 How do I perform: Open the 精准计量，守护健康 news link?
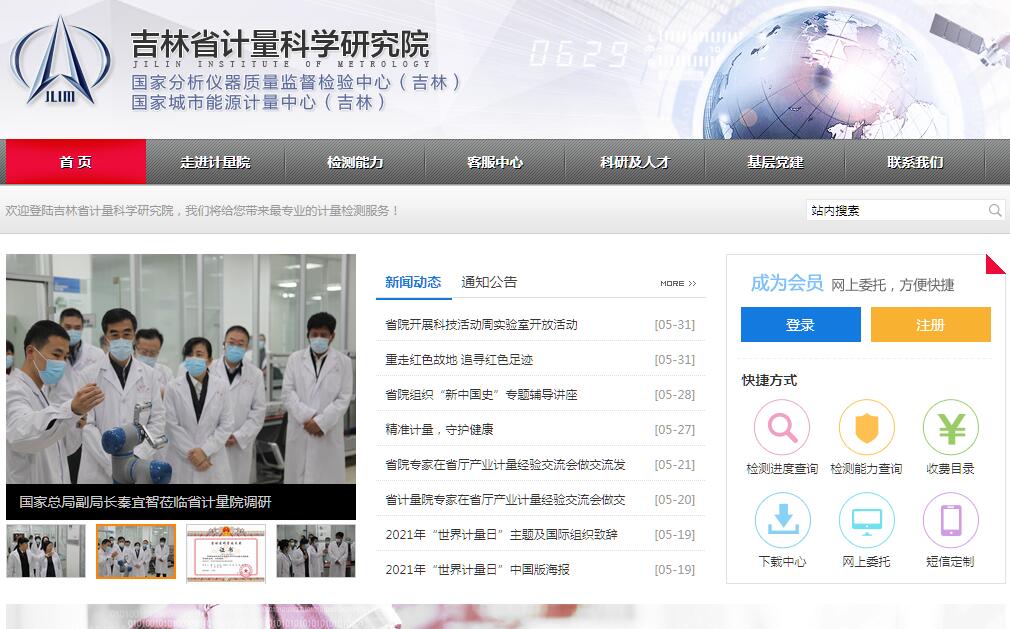click(x=439, y=429)
